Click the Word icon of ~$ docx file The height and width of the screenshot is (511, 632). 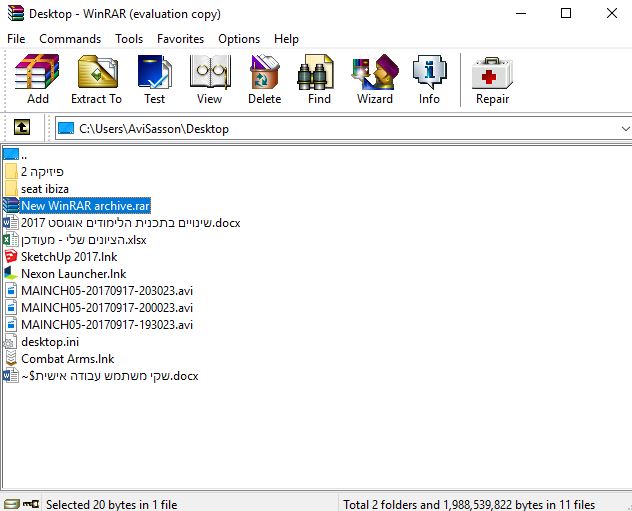pyautogui.click(x=10, y=375)
